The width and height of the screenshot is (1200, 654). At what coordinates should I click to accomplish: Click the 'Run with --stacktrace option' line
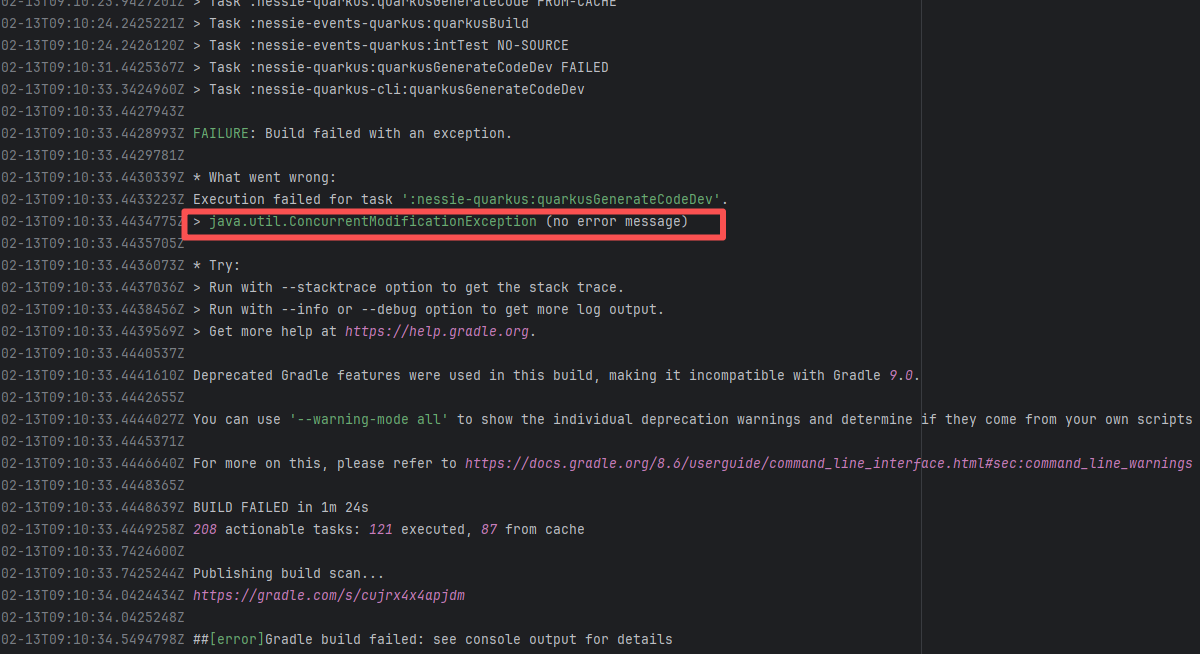coord(408,287)
